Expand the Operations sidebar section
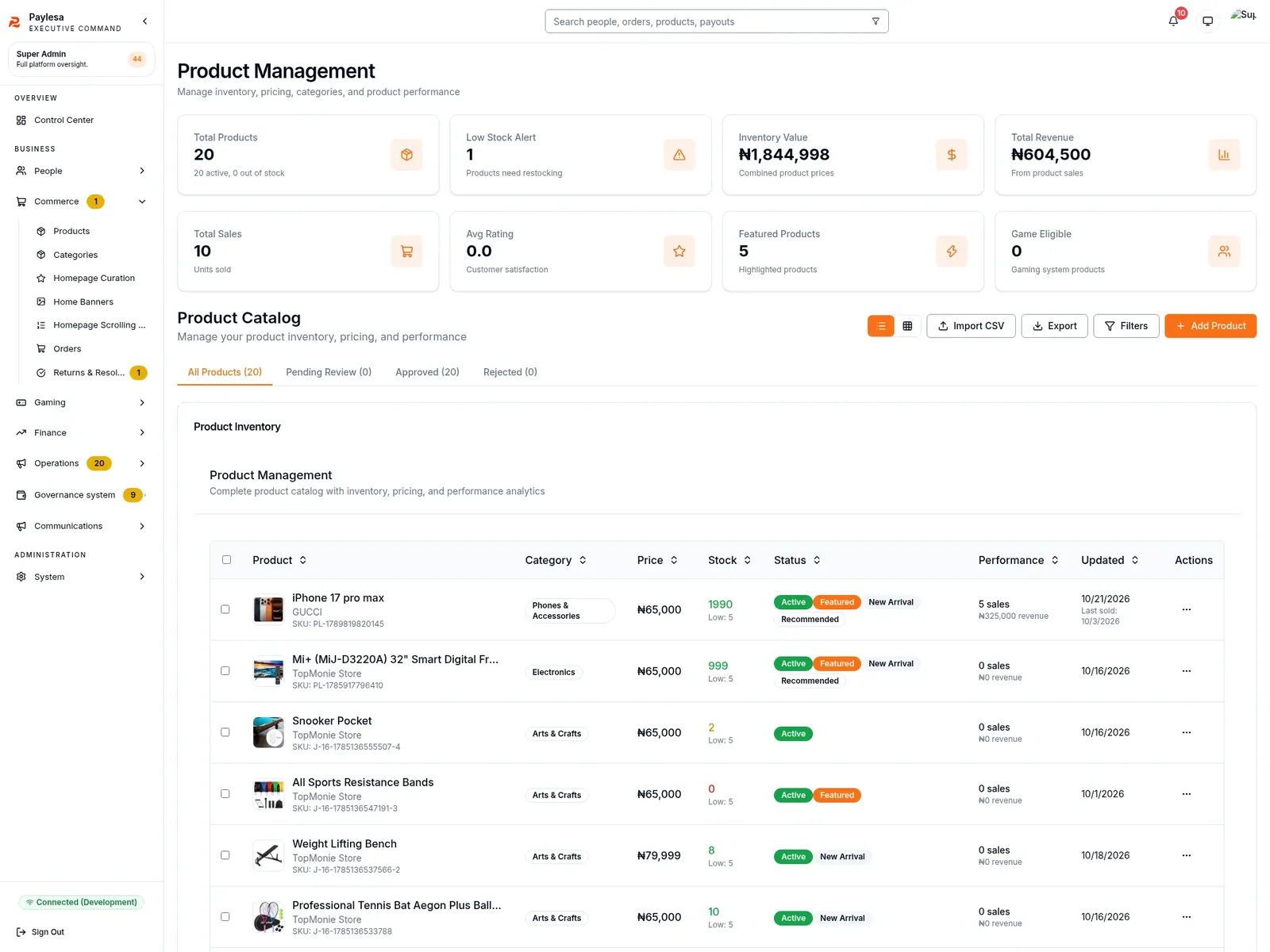 [81, 463]
